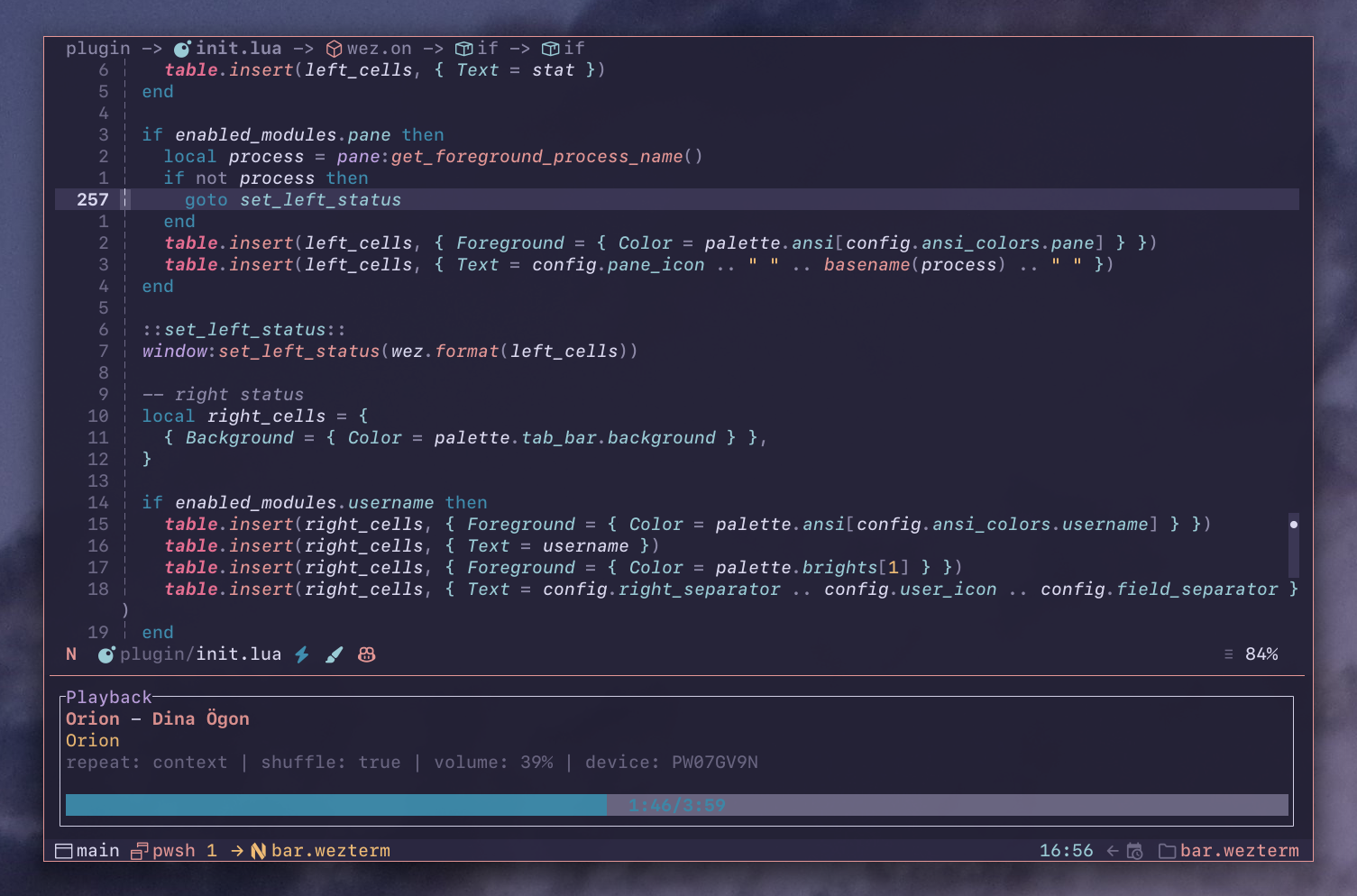Click the editor scrollbar thumb
The height and width of the screenshot is (896, 1357).
coord(1294,544)
